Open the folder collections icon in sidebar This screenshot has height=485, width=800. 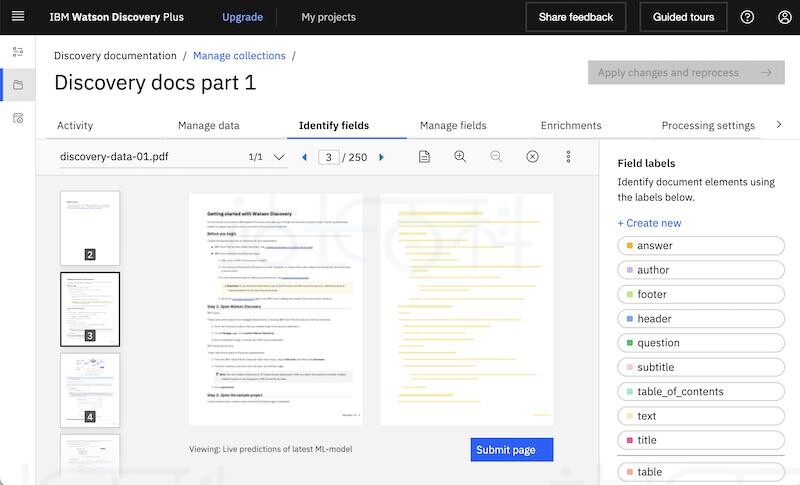(18, 85)
